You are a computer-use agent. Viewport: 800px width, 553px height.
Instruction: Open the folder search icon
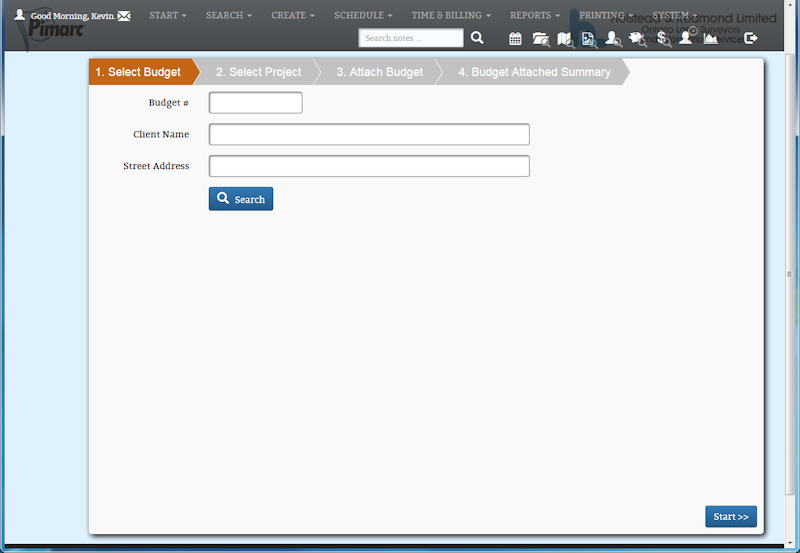pos(541,39)
